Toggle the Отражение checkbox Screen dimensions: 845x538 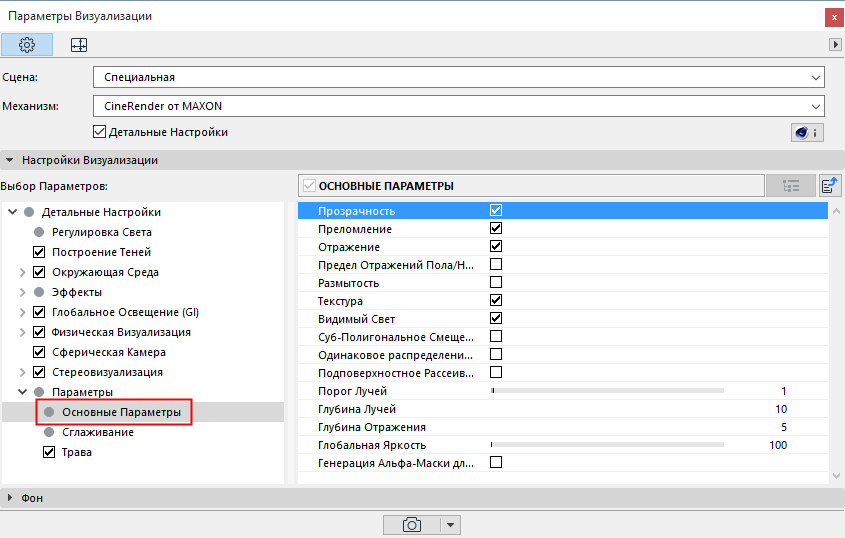coord(496,246)
